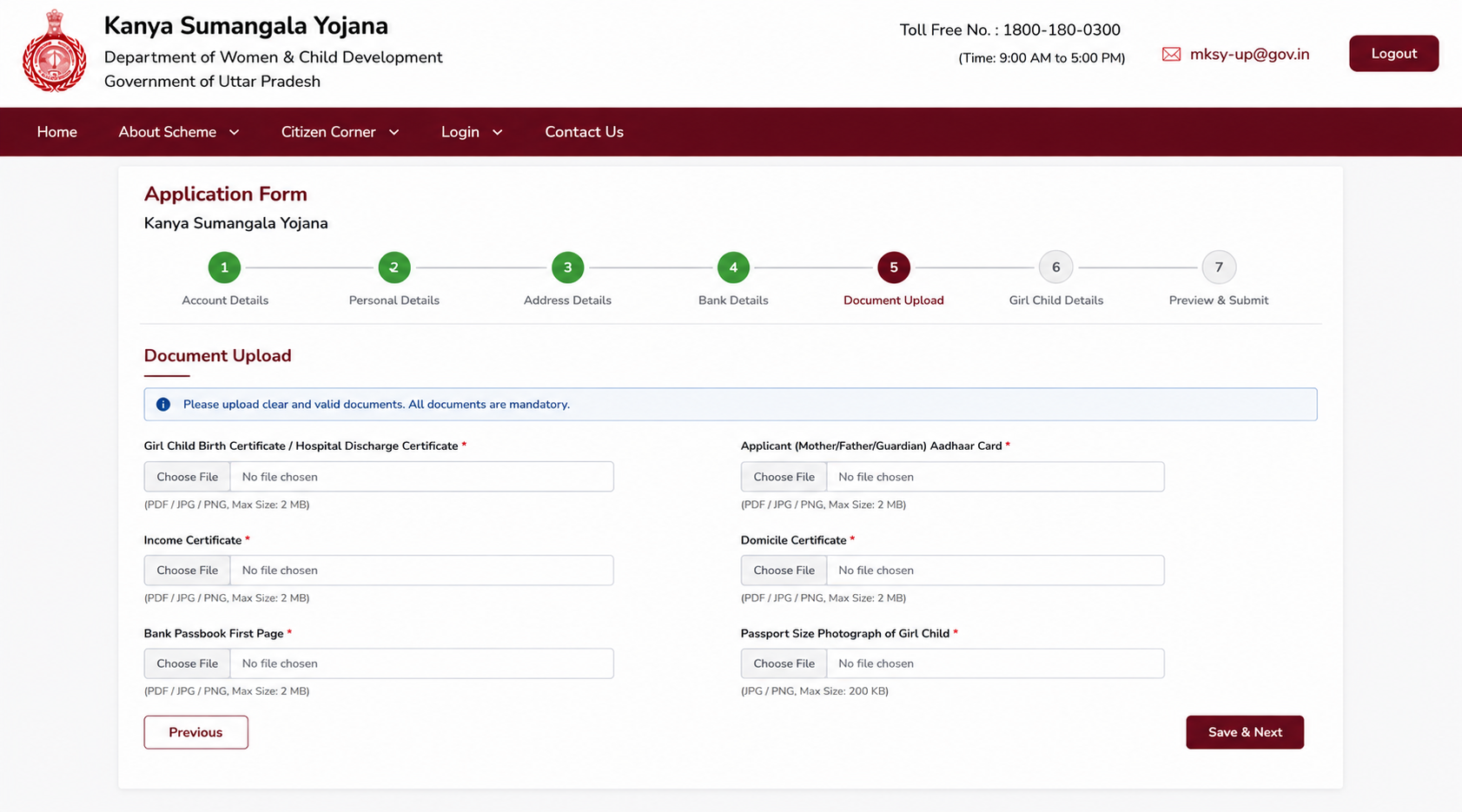The height and width of the screenshot is (812, 1462).
Task: Click the email envelope icon
Action: 1171,55
